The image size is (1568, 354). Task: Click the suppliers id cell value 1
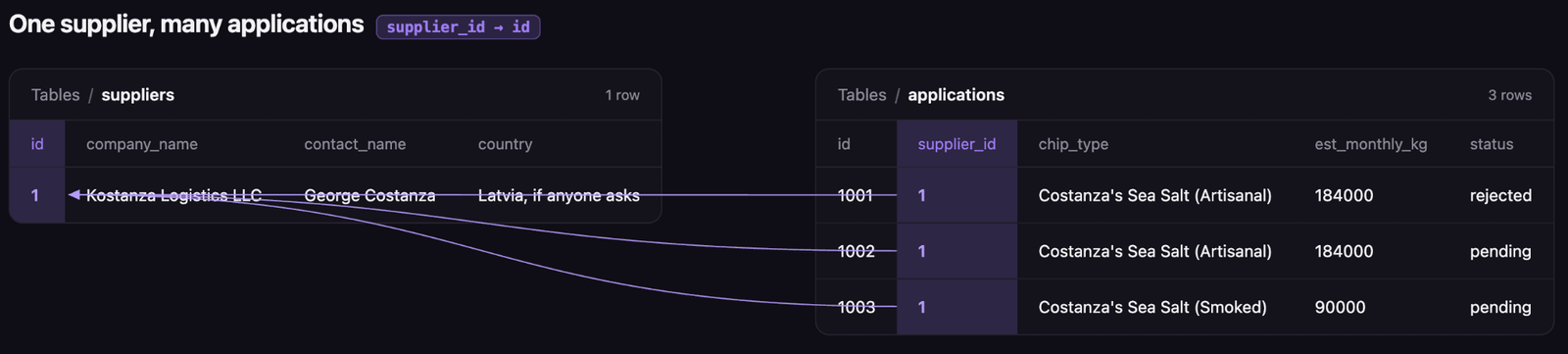click(x=35, y=195)
